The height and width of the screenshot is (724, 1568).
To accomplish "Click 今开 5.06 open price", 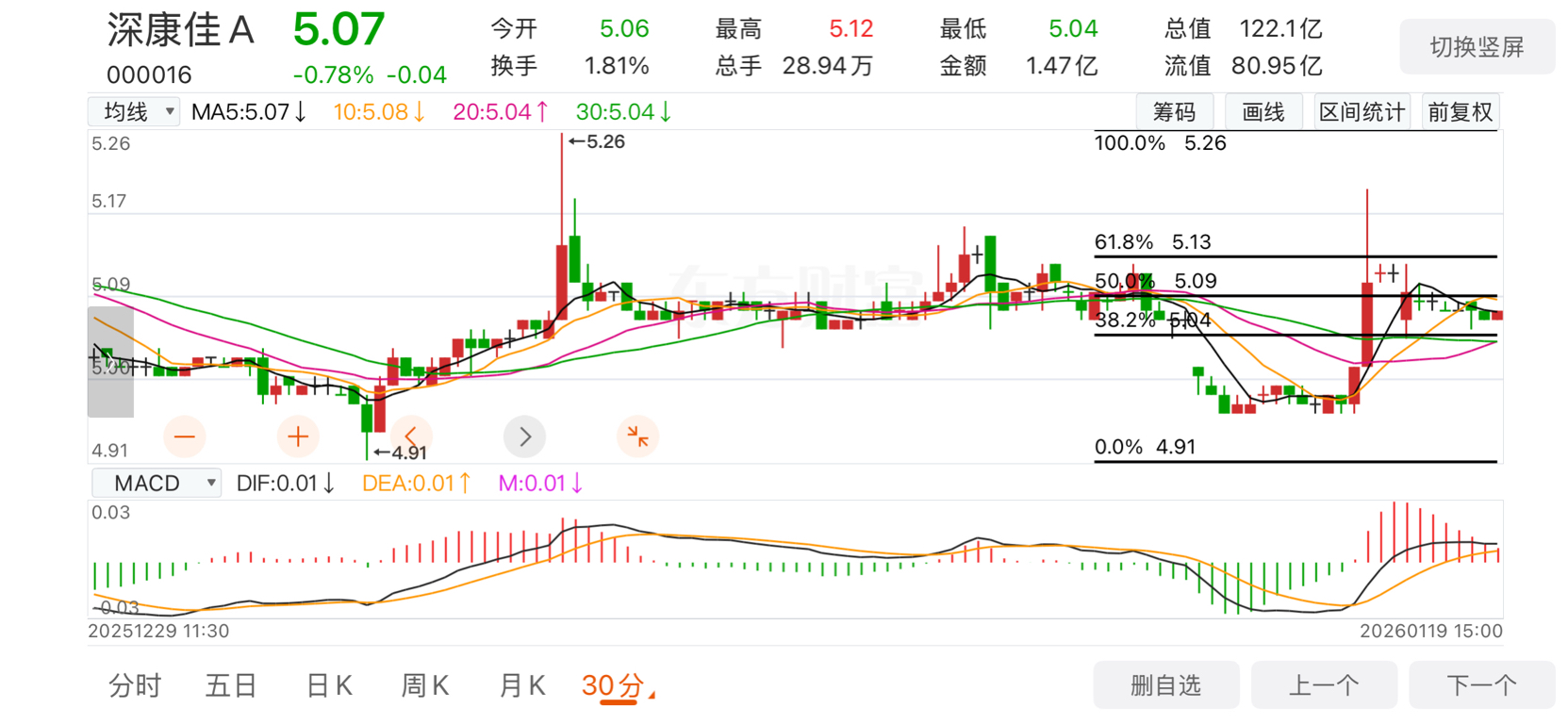I will 569,29.
